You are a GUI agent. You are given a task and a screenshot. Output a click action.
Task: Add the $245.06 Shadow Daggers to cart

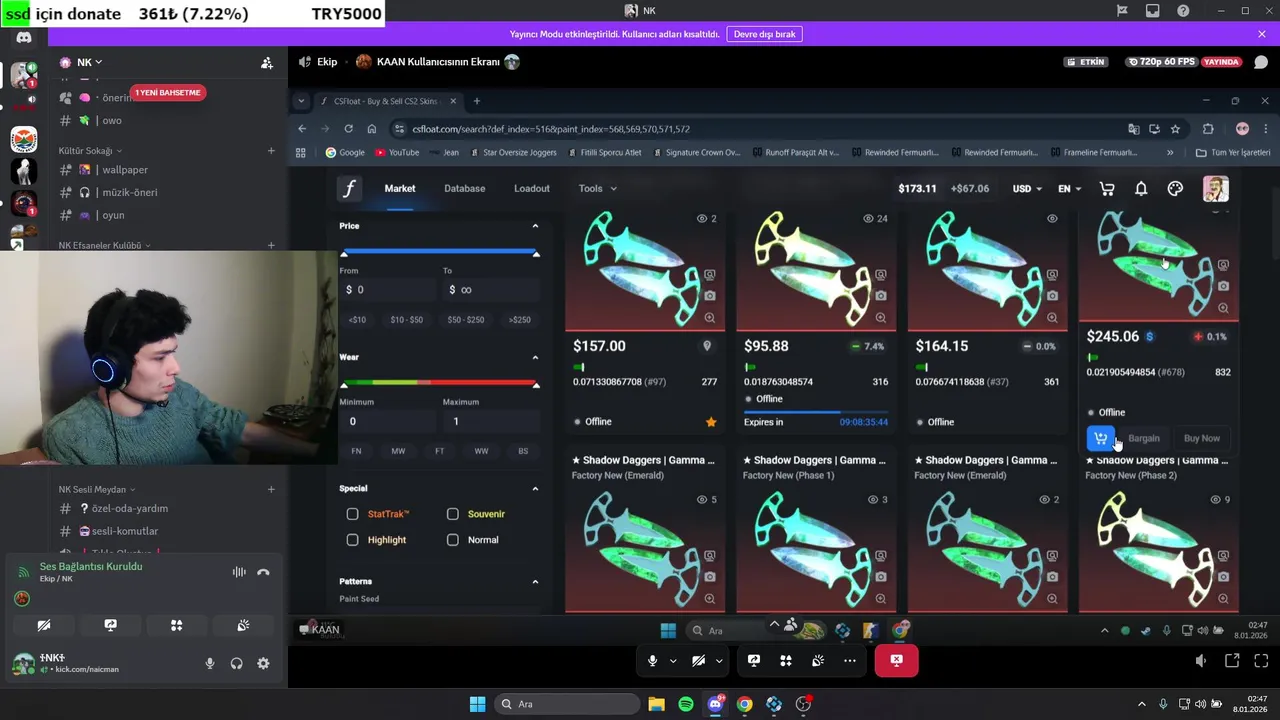[1101, 438]
